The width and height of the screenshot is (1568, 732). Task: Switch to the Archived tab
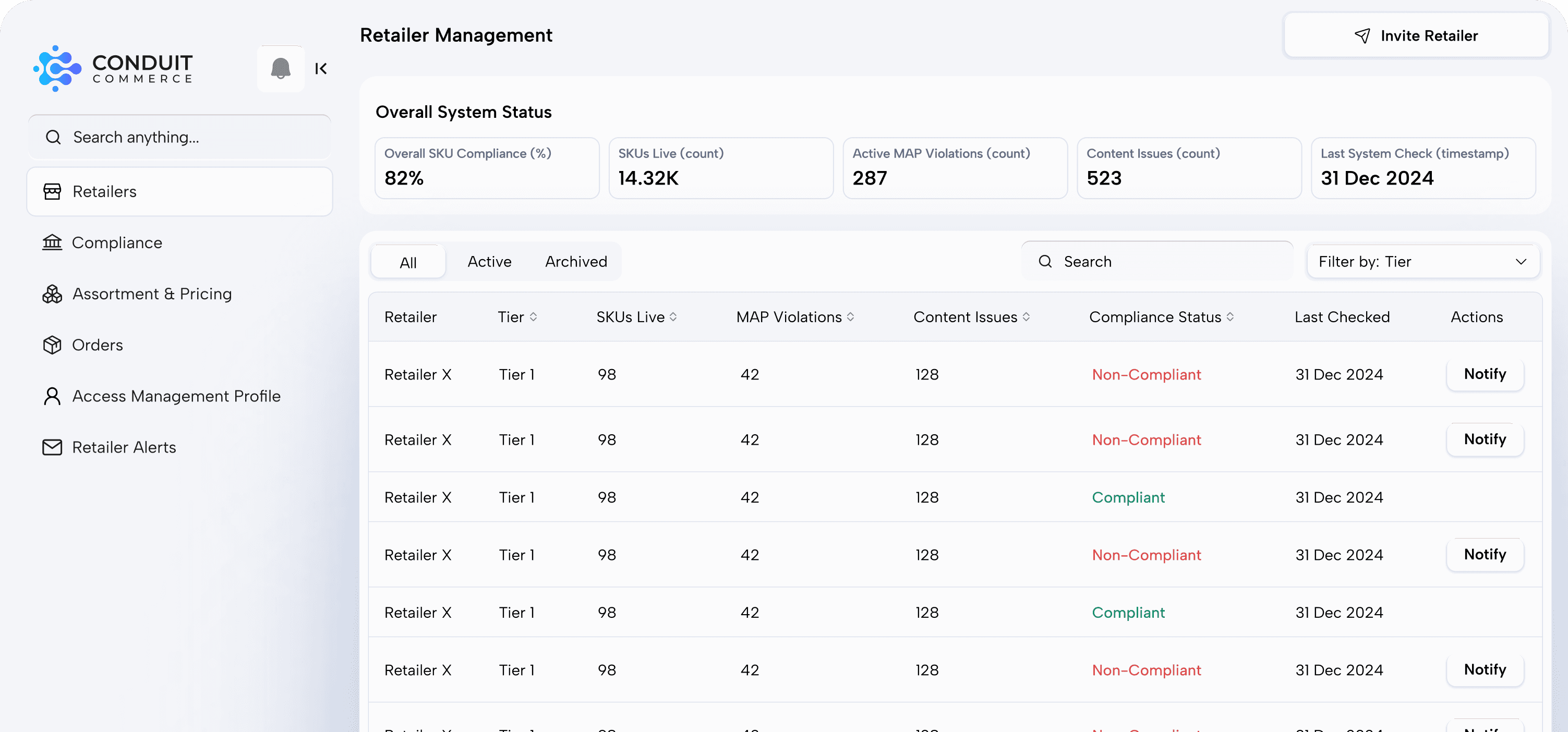(x=576, y=262)
